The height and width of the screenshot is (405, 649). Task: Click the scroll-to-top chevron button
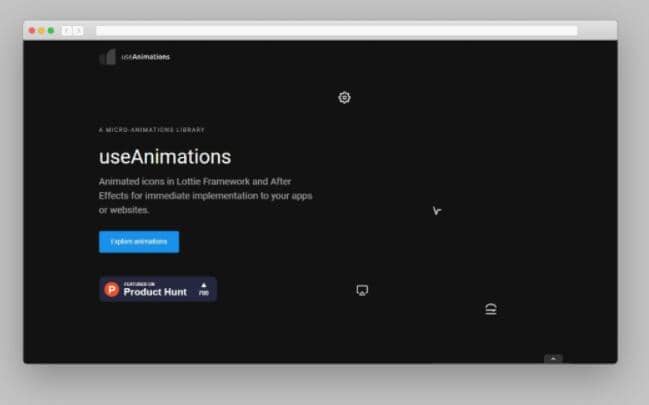(553, 358)
